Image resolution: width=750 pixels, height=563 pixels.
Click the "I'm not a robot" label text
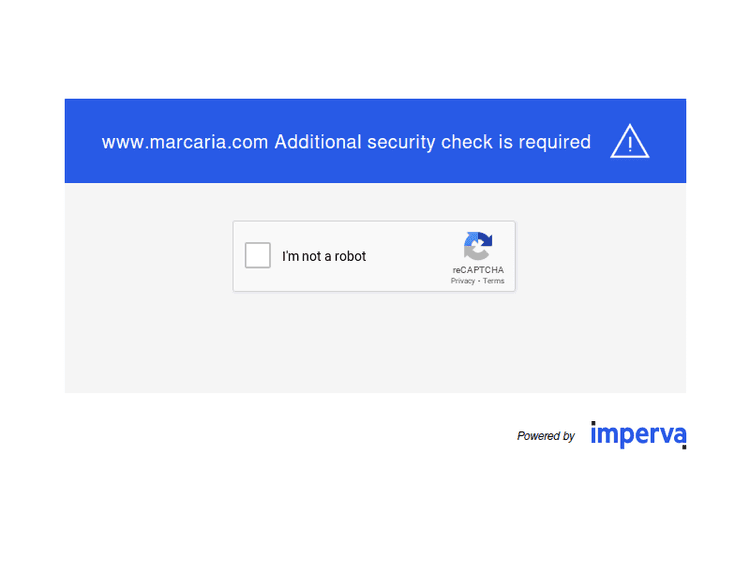(324, 257)
